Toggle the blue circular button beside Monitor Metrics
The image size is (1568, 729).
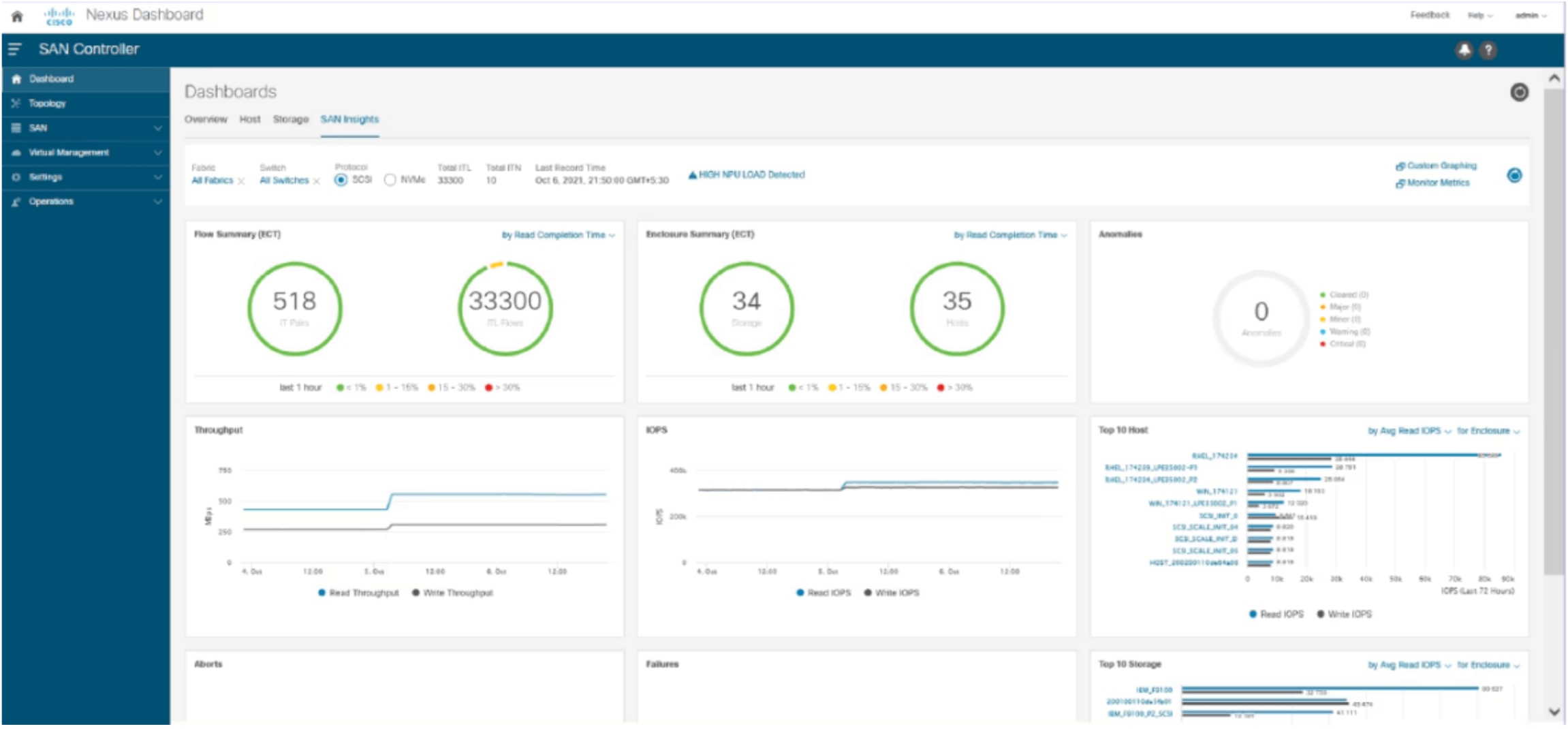[1514, 176]
